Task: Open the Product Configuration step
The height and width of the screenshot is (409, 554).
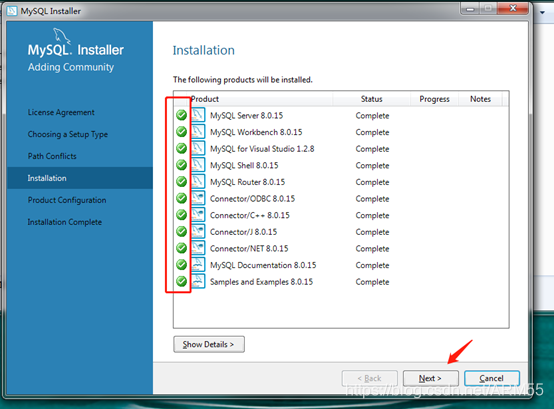Action: 67,200
